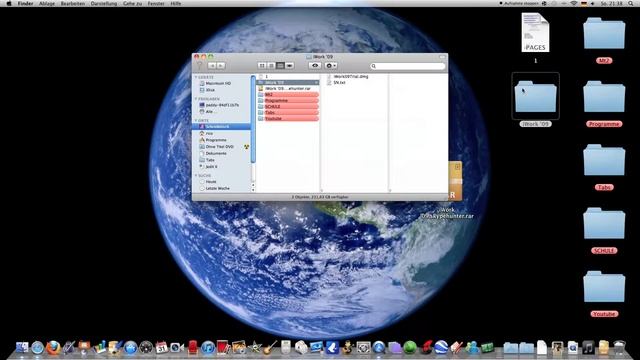Open the Fenster menu
Screen dimensions: 640x360
[156, 3]
